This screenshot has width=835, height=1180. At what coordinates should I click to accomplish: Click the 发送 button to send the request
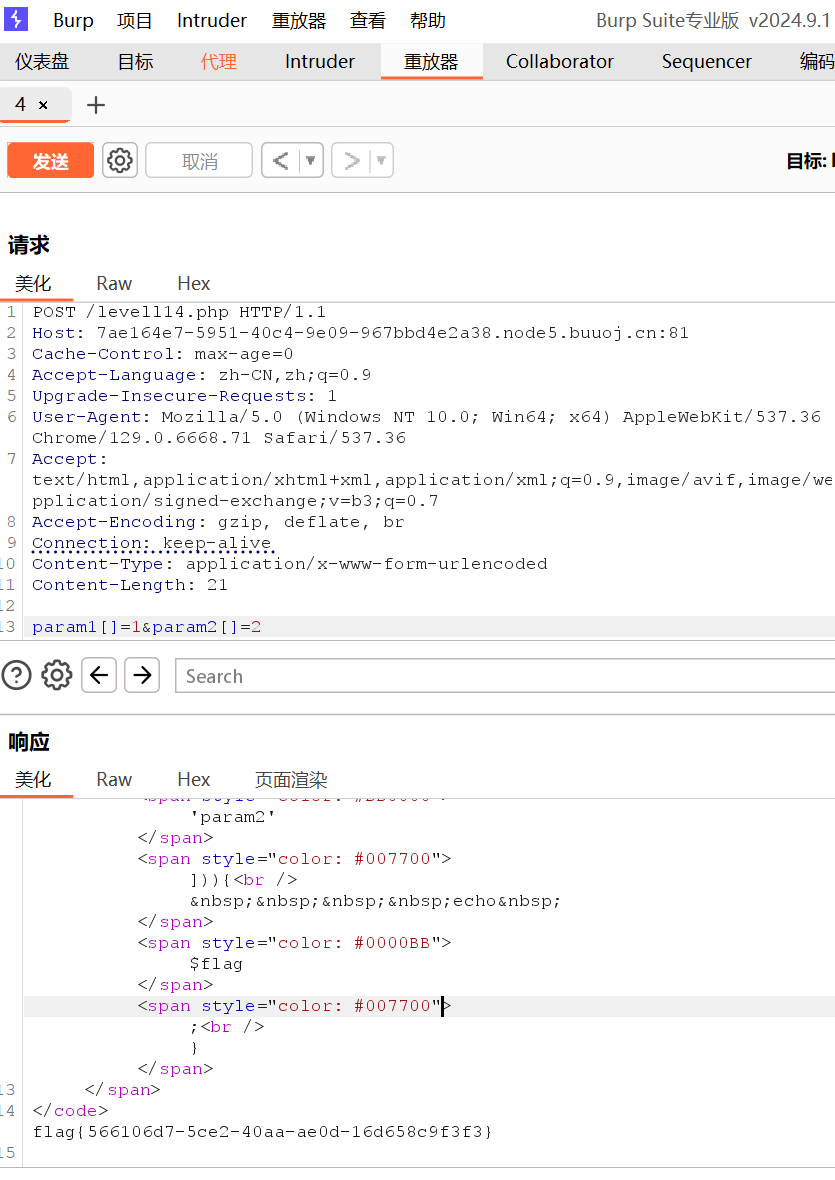(x=50, y=160)
